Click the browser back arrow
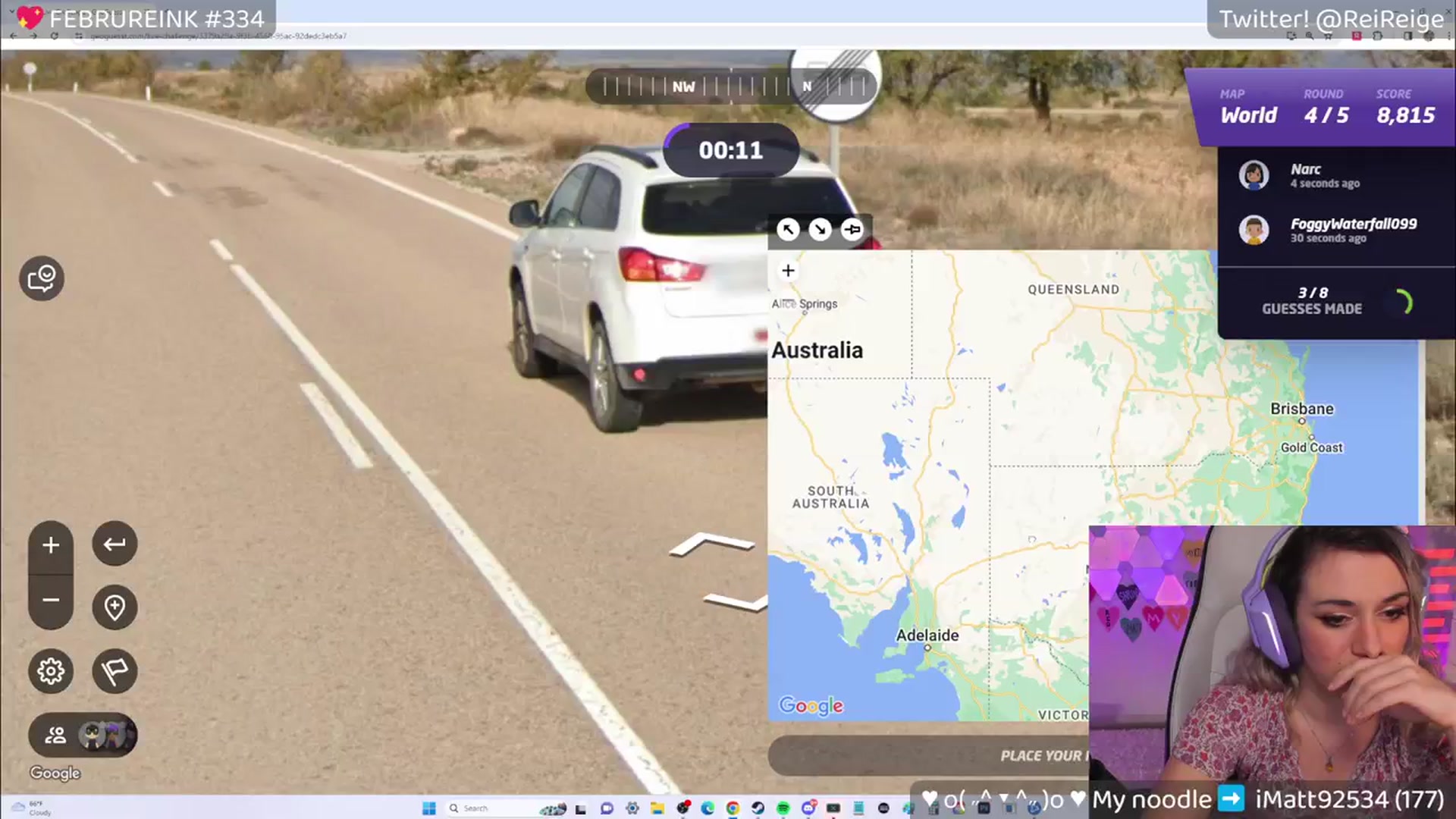The height and width of the screenshot is (819, 1456). point(14,36)
